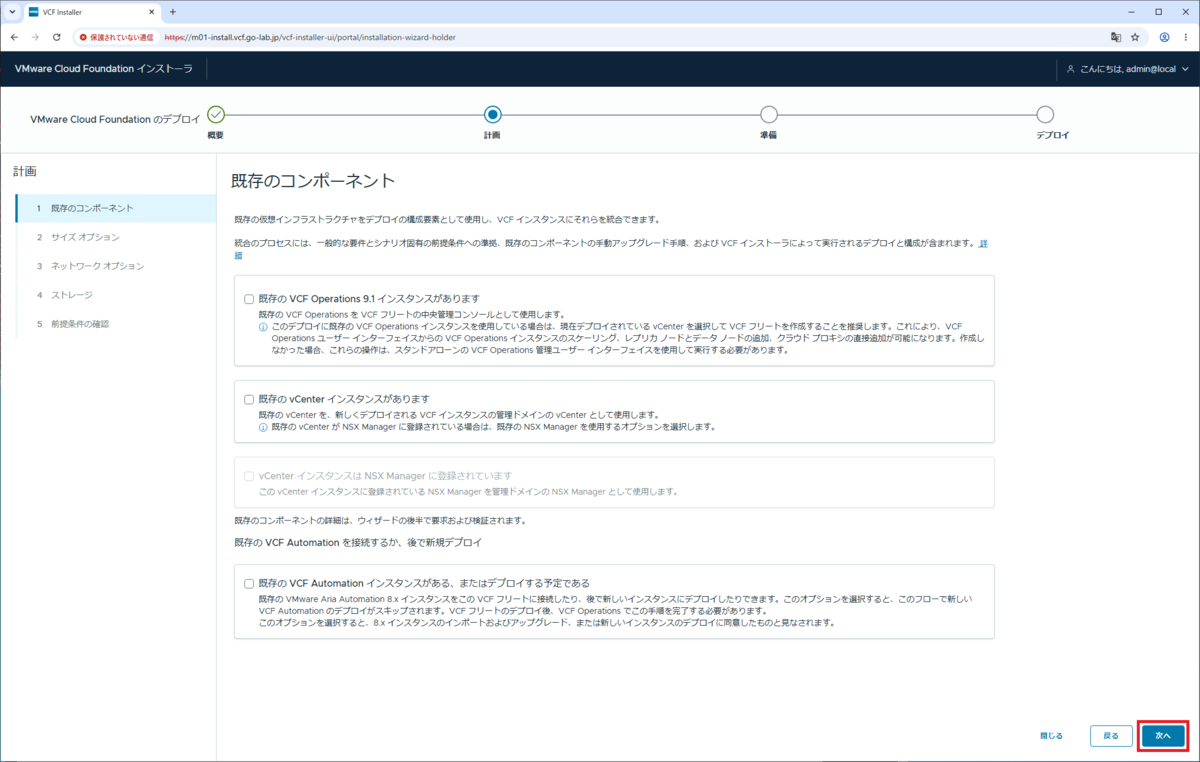Click the VMware Cloud Foundation のデプロイ label
The height and width of the screenshot is (762, 1200).
(115, 118)
